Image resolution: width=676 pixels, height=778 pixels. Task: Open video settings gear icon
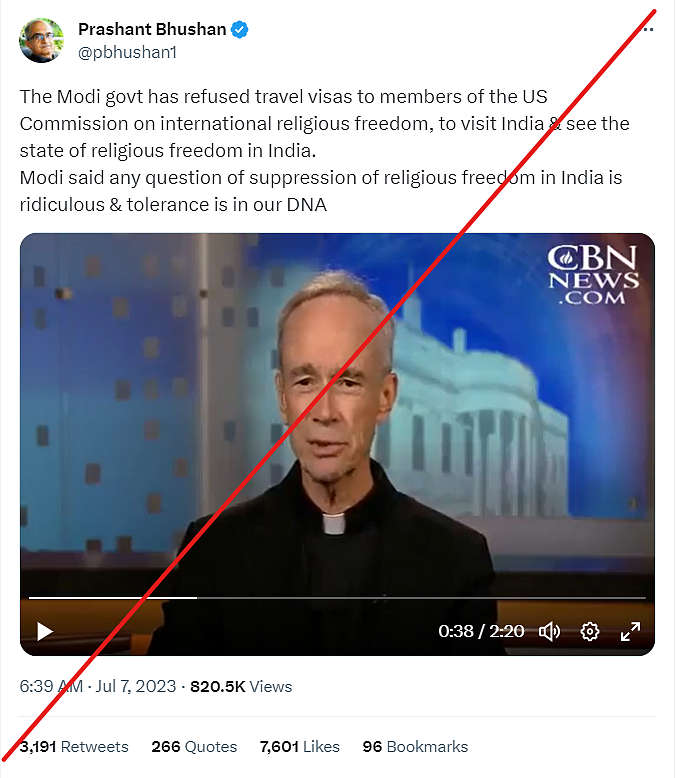point(590,632)
